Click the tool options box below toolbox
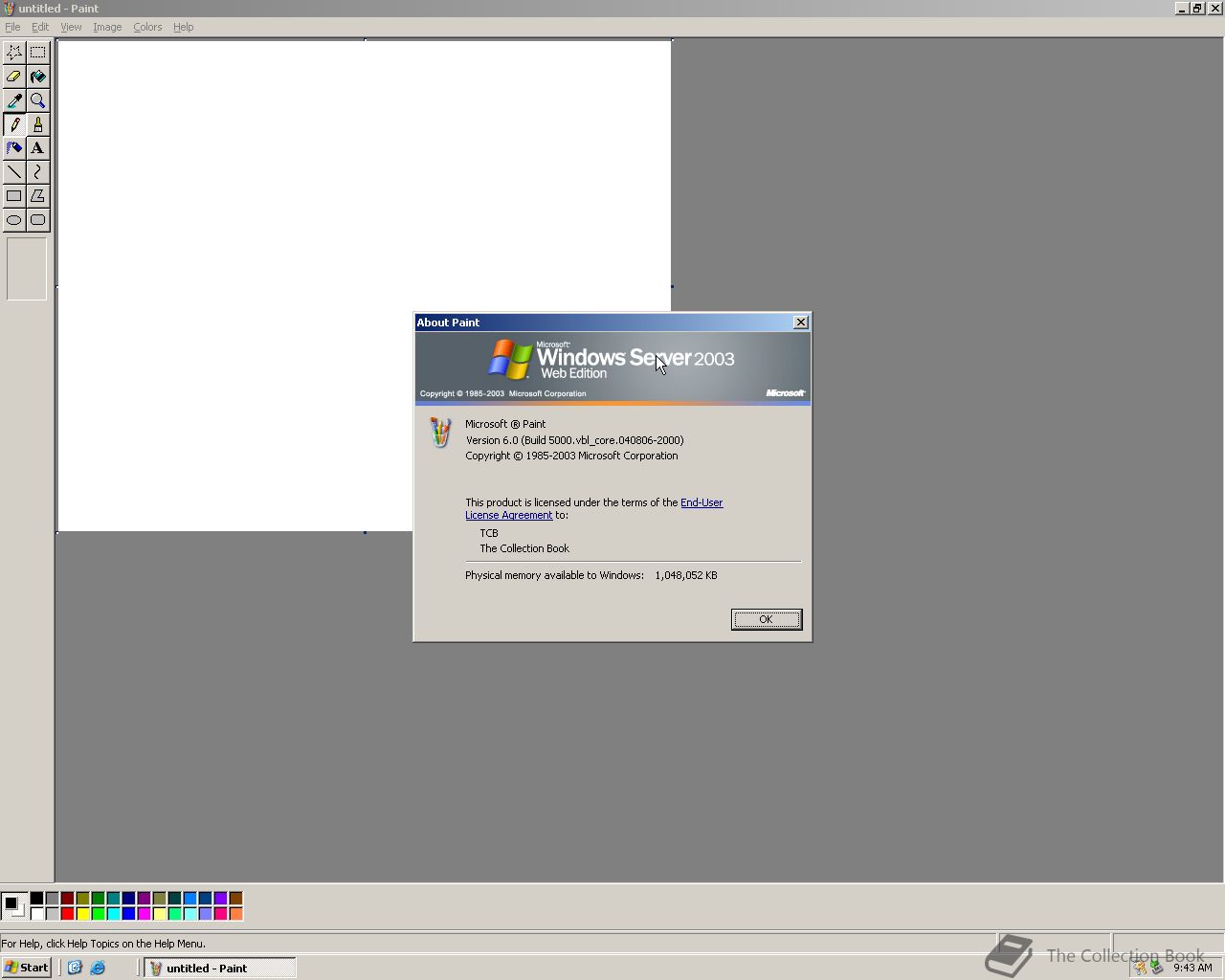The width and height of the screenshot is (1225, 980). tap(27, 269)
